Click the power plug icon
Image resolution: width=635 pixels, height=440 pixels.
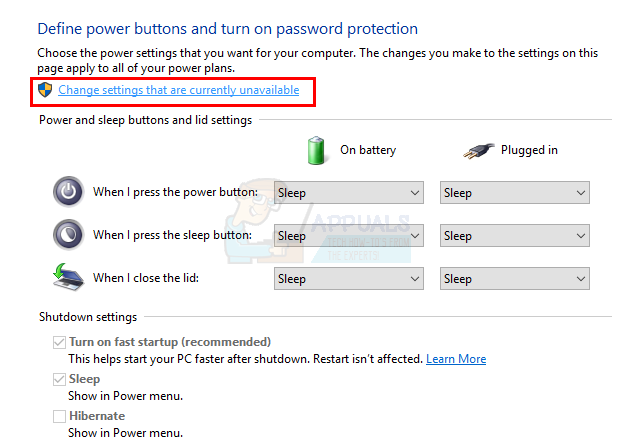coord(479,150)
